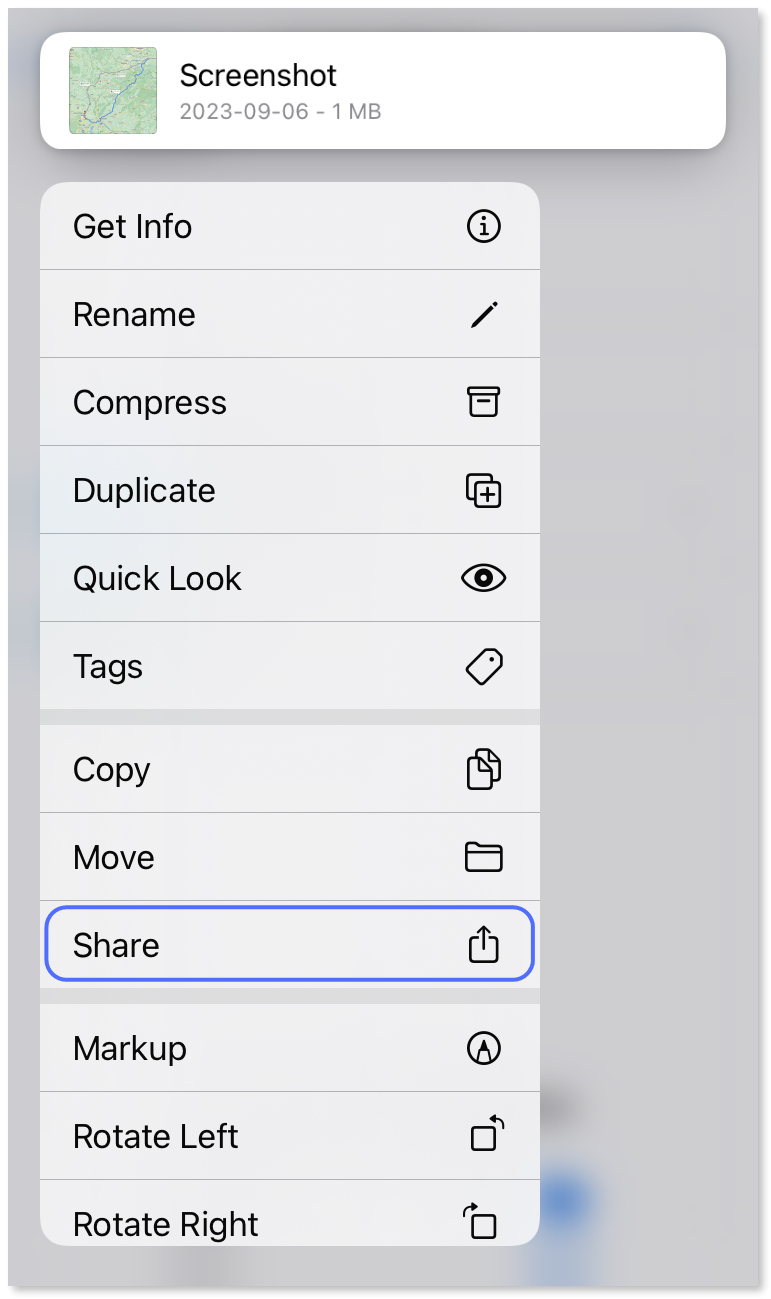
Task: Select the Markup pen-in-circle icon
Action: point(483,1048)
